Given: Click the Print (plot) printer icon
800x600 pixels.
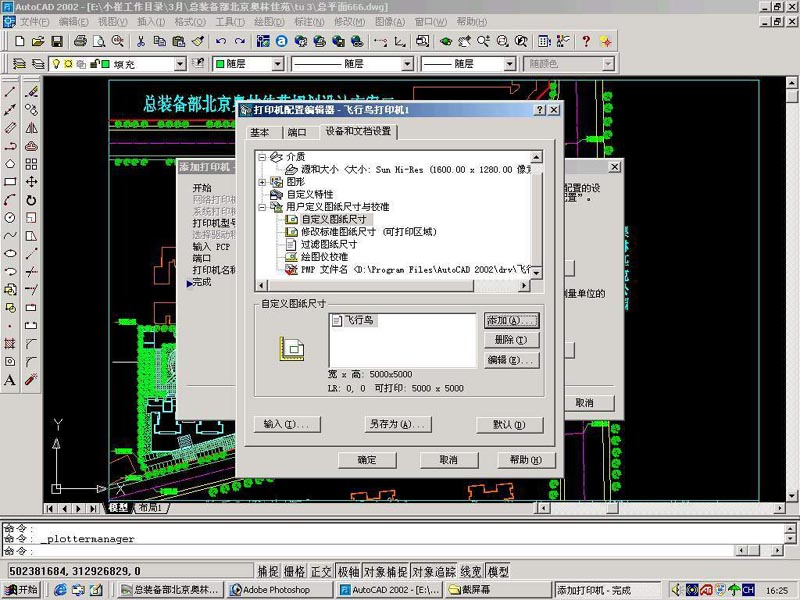Looking at the screenshot, I should coord(80,41).
